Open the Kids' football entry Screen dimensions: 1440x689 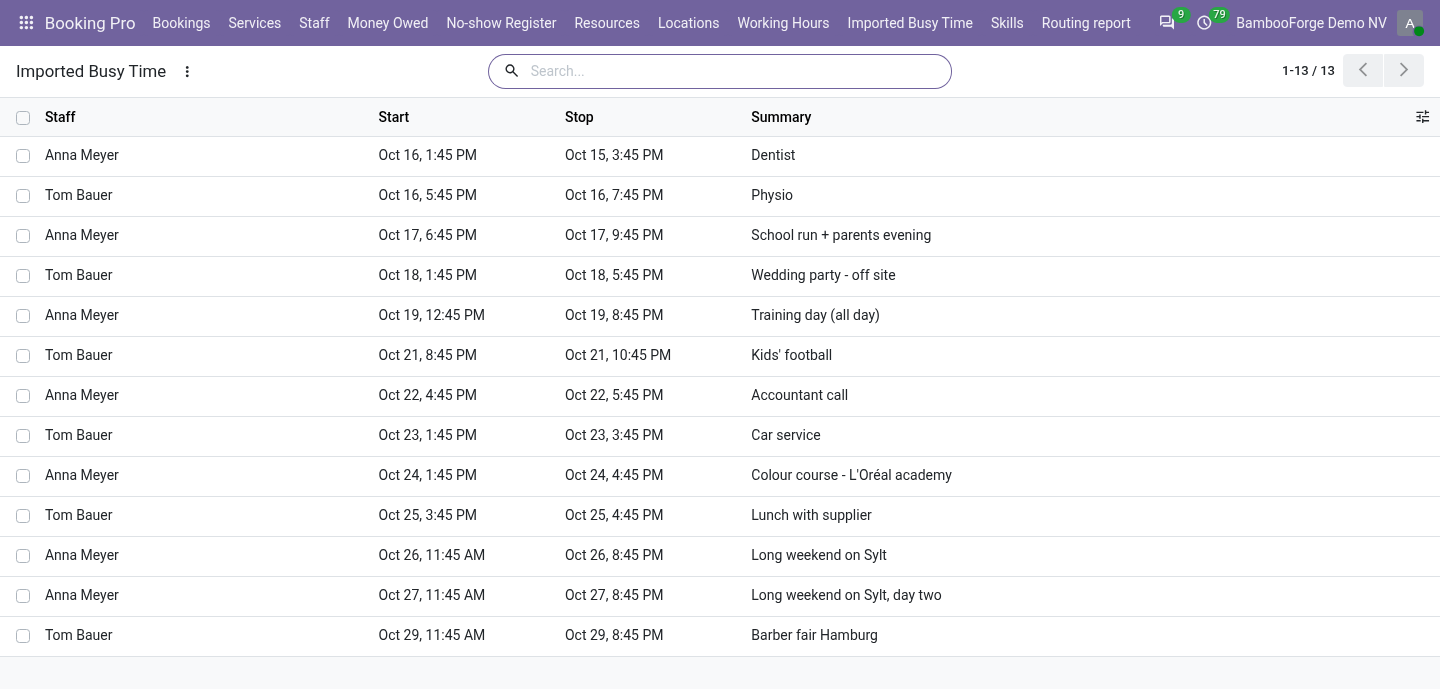coord(791,355)
